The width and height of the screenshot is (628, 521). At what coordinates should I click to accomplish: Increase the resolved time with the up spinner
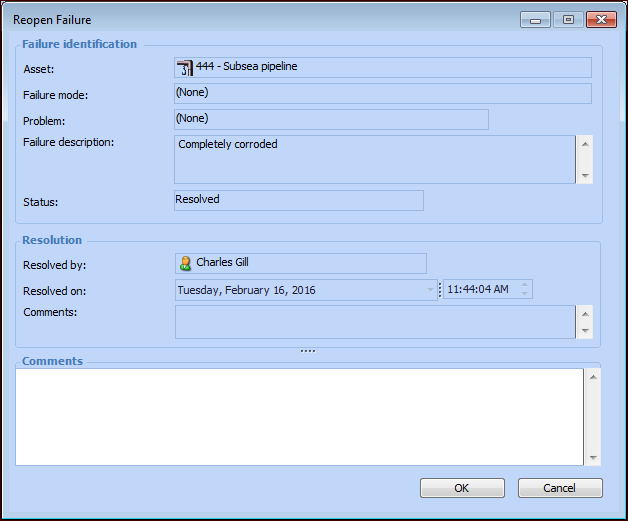click(x=524, y=285)
